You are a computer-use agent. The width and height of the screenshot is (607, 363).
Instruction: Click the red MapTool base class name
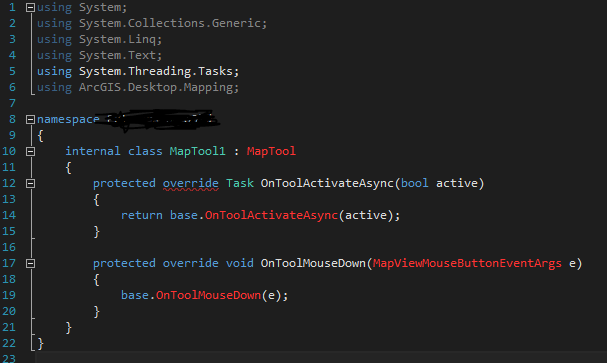click(x=271, y=151)
